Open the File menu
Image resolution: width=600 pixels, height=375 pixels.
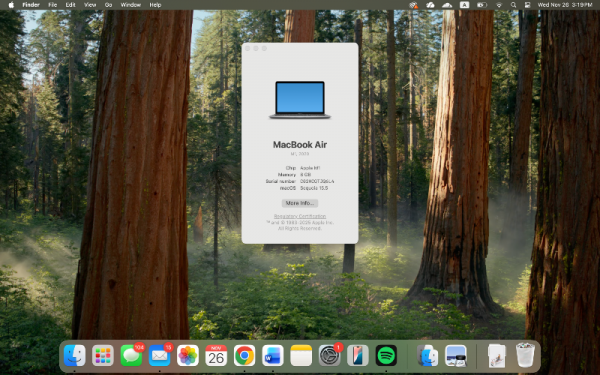(52, 5)
